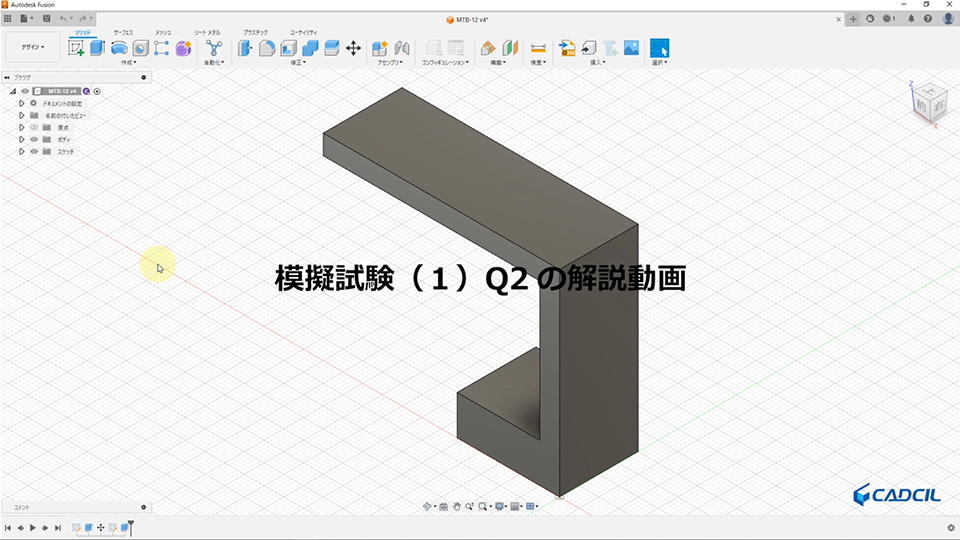Select the Fillet tool
The height and width of the screenshot is (540, 960).
pos(266,48)
